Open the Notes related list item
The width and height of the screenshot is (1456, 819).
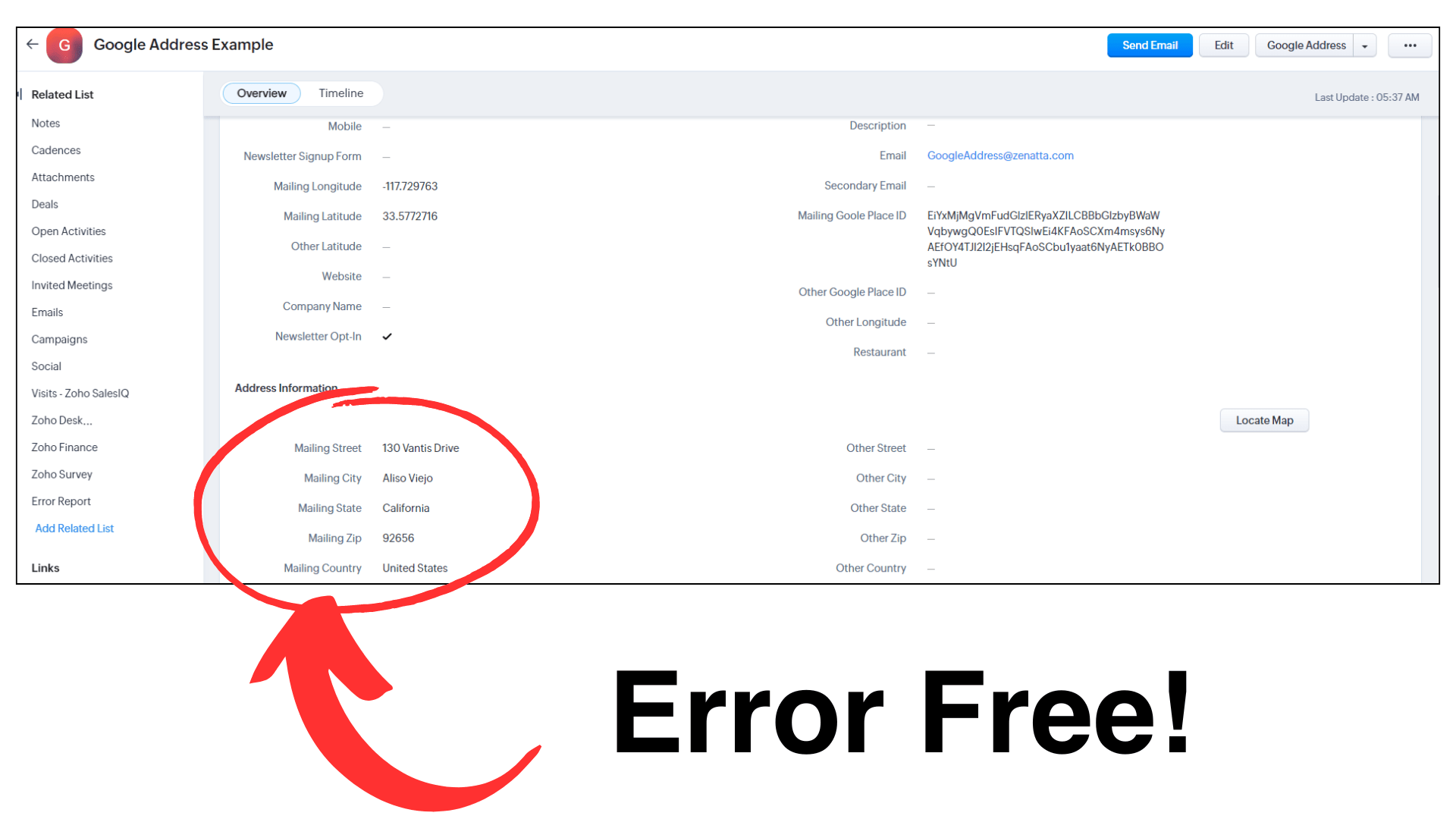47,122
